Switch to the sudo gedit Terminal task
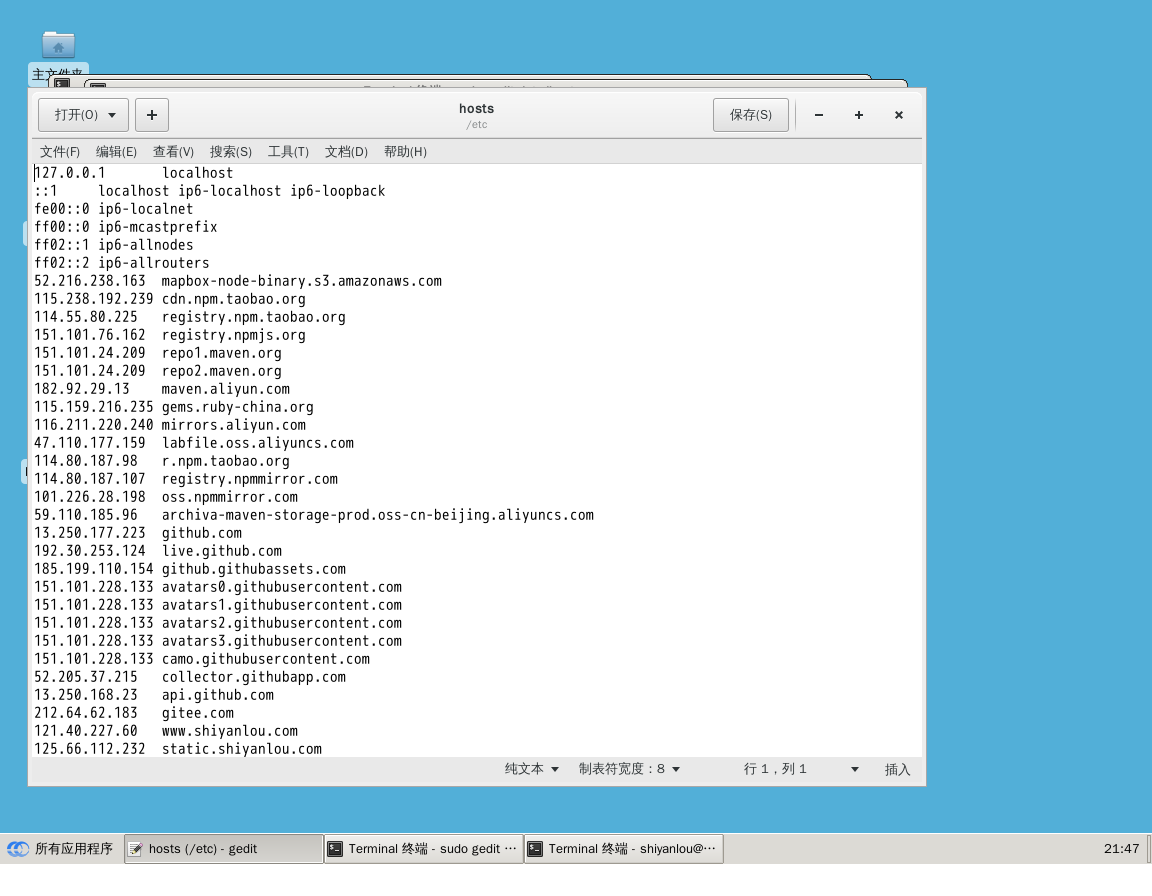Viewport: 1152px width, 896px height. [x=424, y=849]
